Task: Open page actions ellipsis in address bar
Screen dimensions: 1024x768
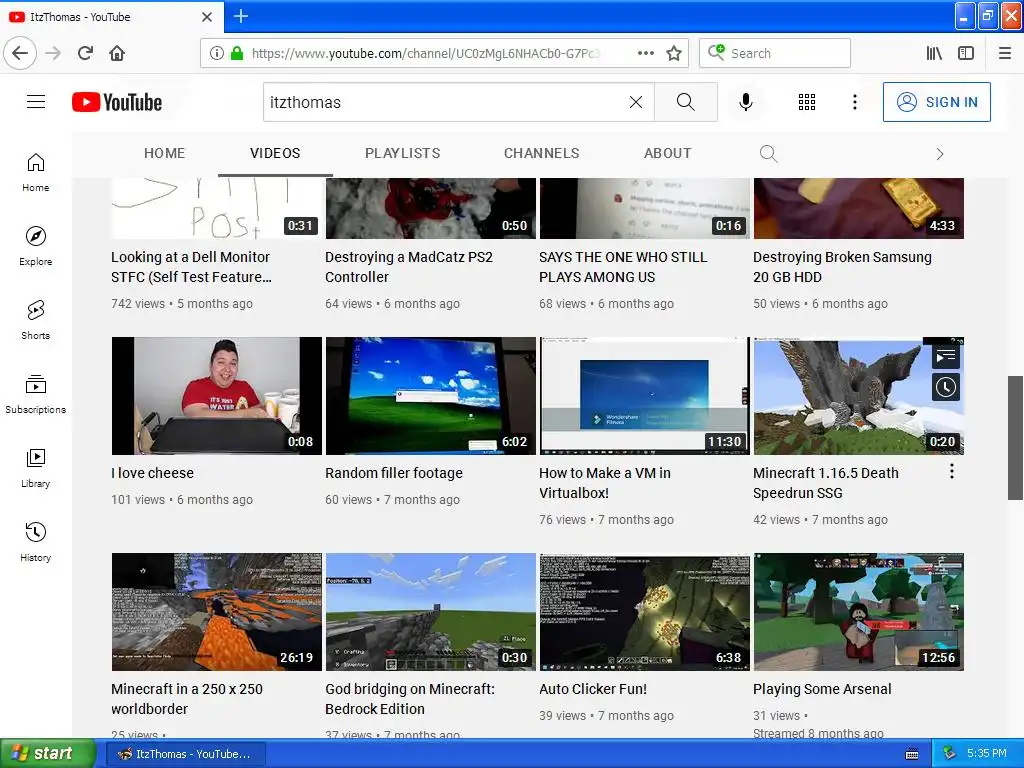Action: point(645,53)
